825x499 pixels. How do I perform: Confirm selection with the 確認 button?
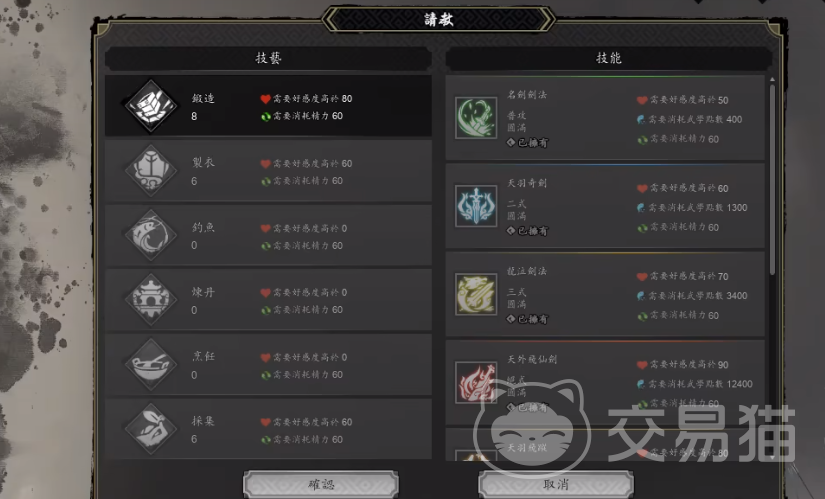(x=320, y=484)
